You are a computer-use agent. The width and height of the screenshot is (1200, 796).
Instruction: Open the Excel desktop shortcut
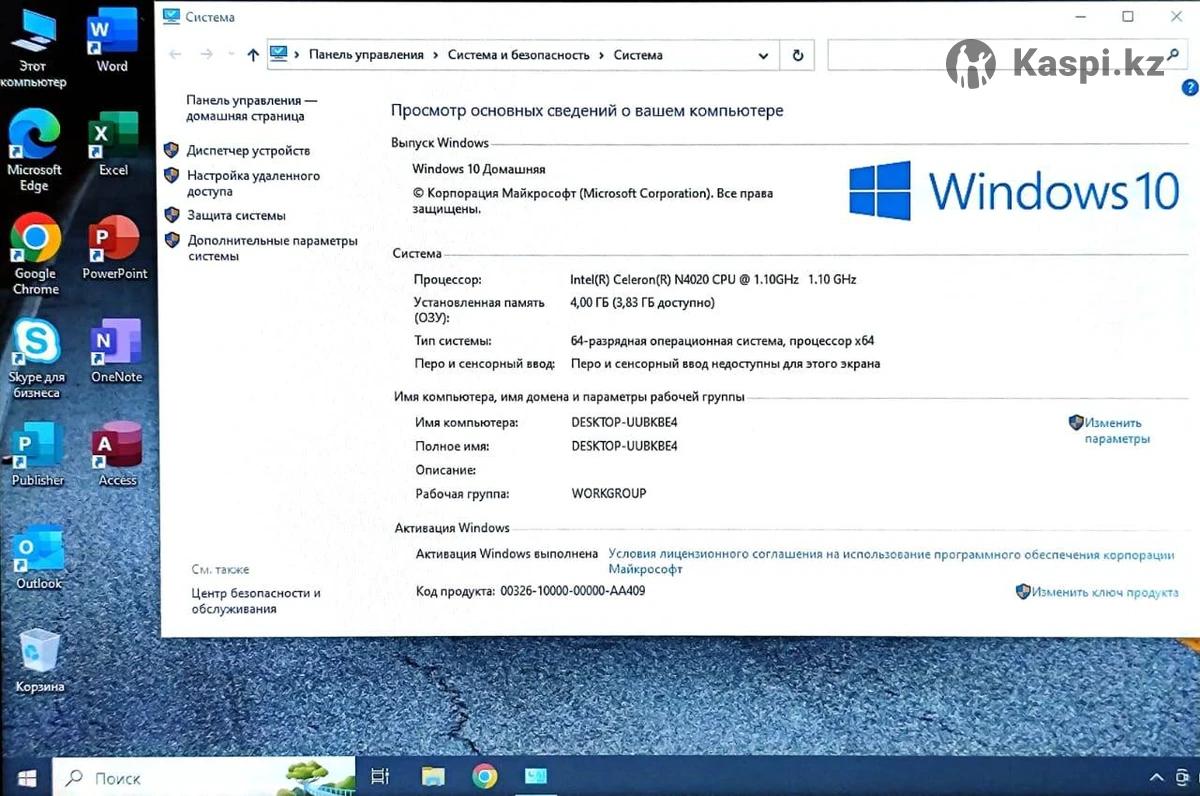coord(113,145)
